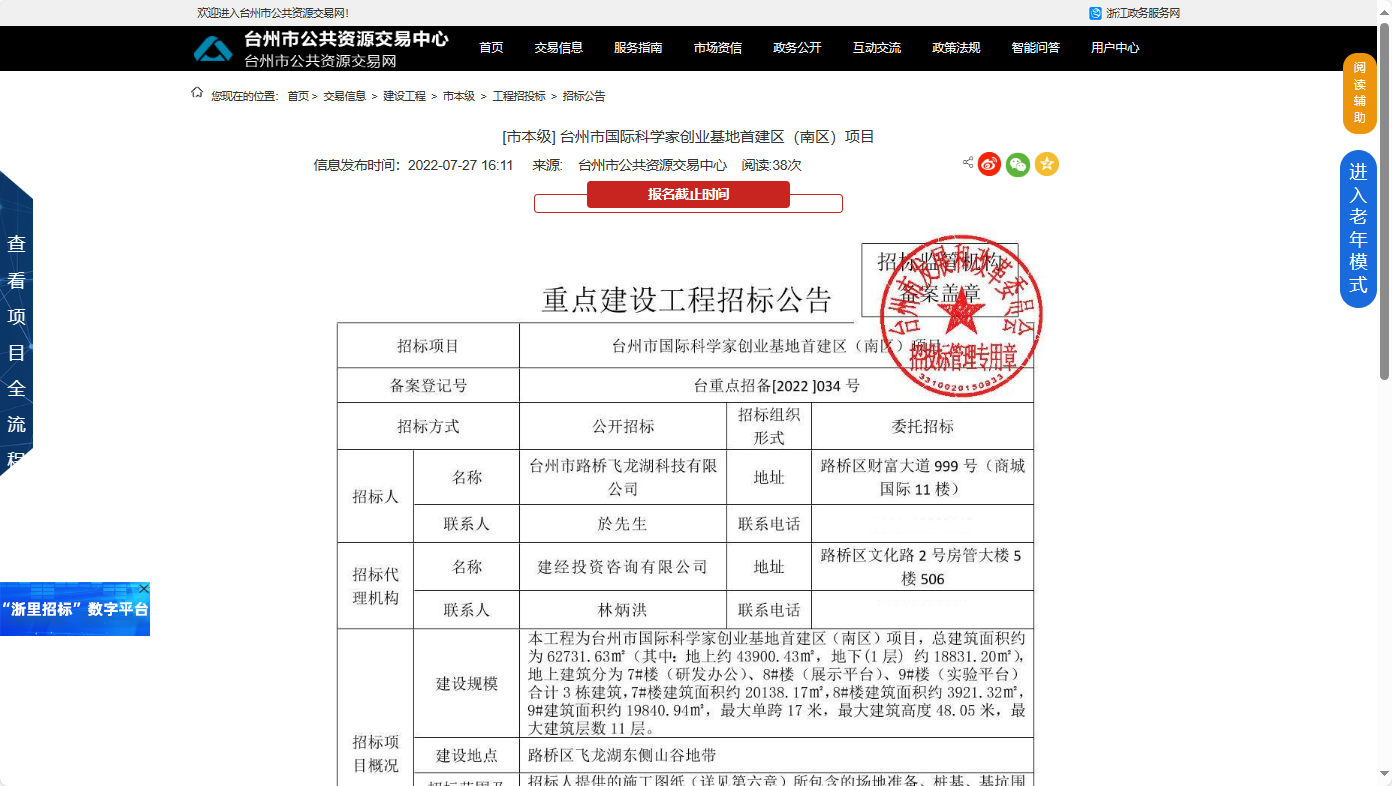Click the 信息发布时间 2022-07-27 16:11 text
This screenshot has width=1392, height=786.
pyautogui.click(x=413, y=165)
